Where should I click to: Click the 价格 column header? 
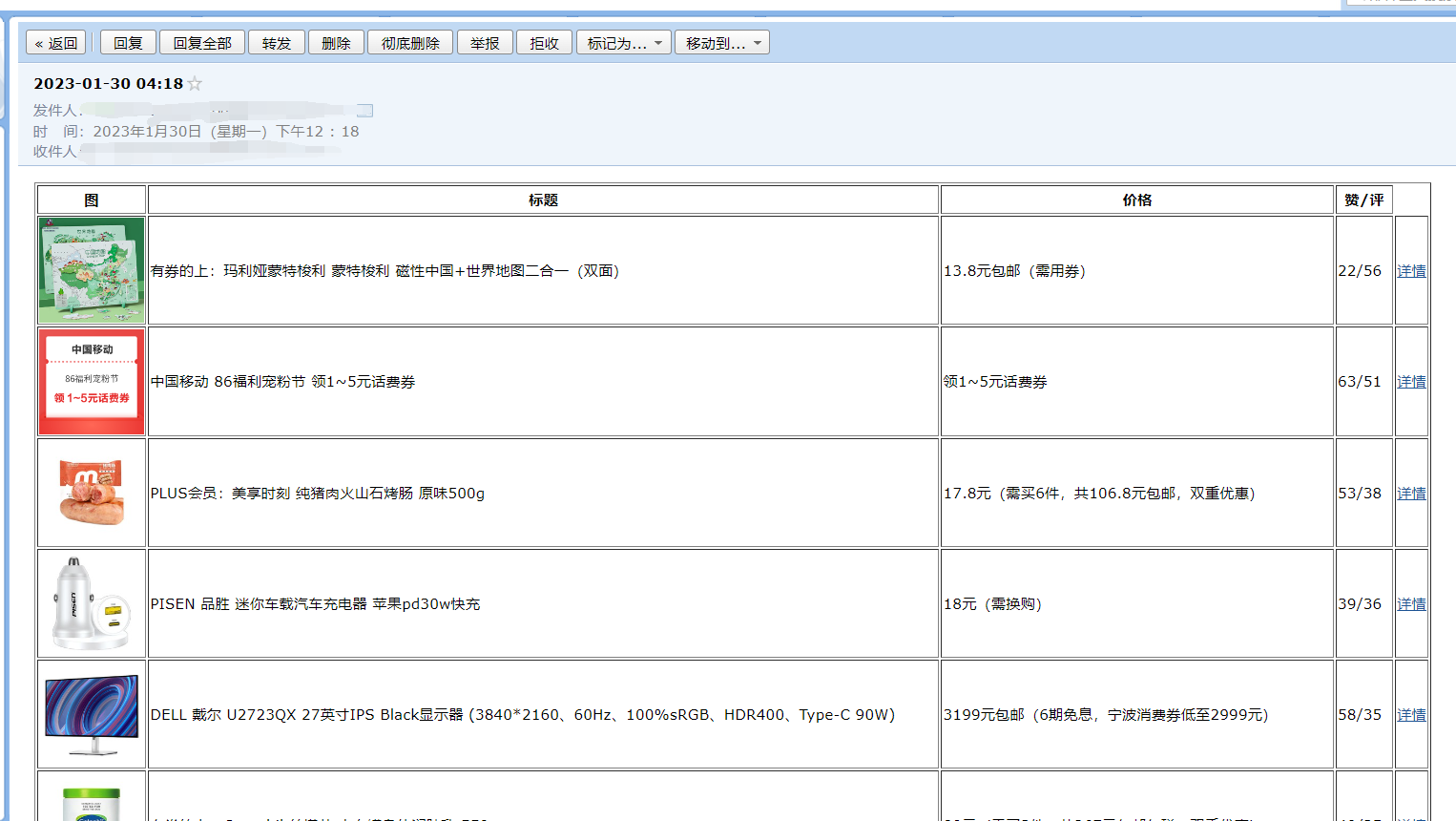coord(1137,200)
